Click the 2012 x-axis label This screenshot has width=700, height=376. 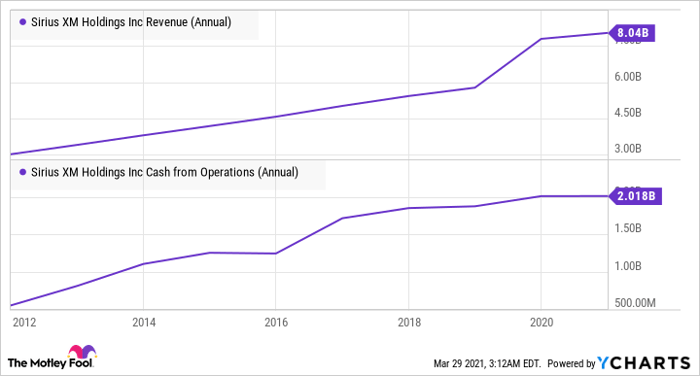pyautogui.click(x=24, y=322)
